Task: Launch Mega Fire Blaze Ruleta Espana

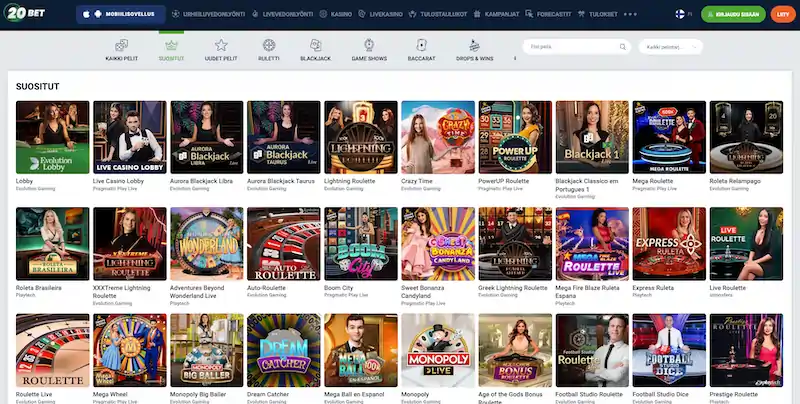Action: (592, 244)
